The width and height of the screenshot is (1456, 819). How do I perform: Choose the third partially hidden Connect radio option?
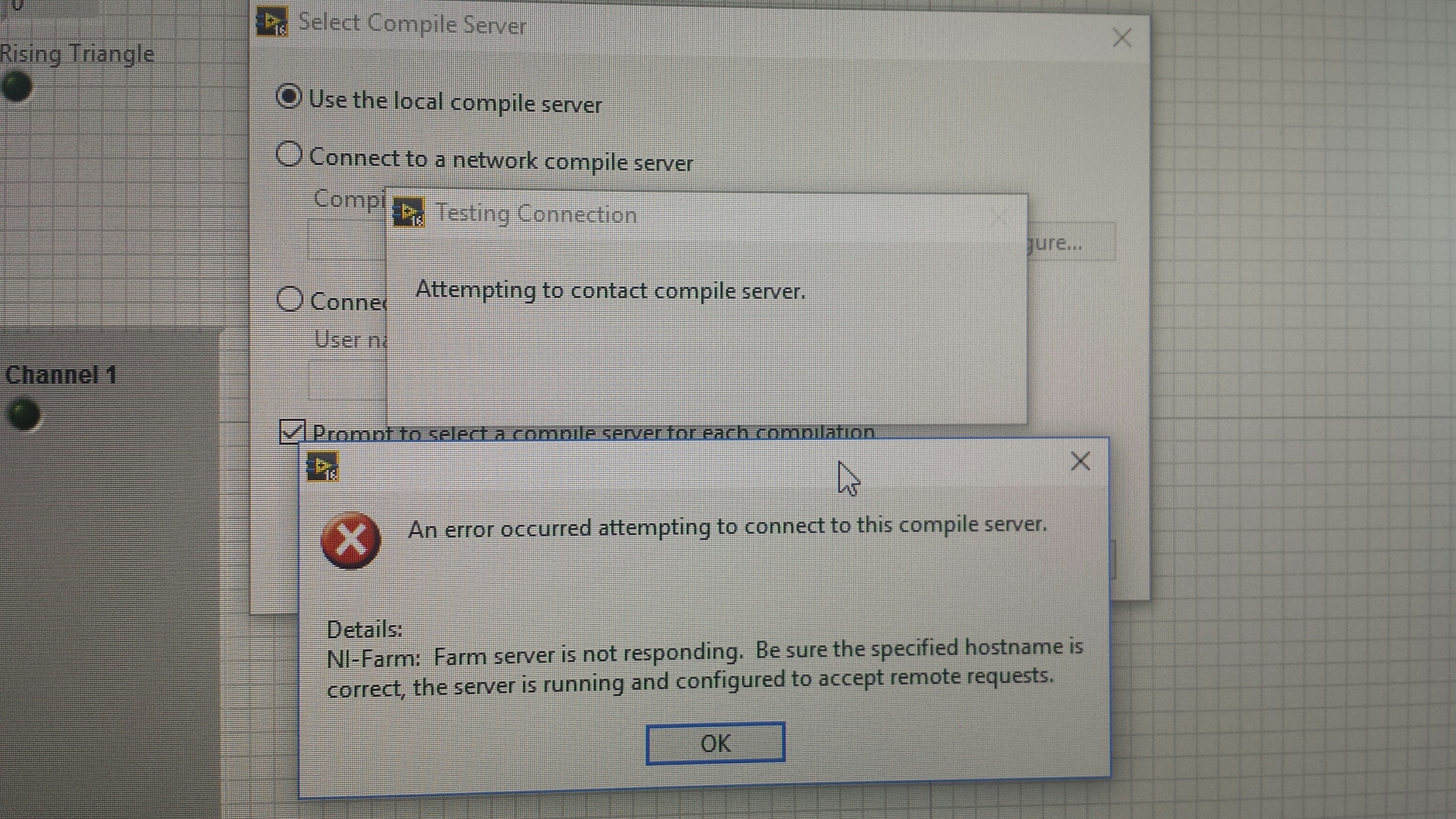click(x=290, y=299)
